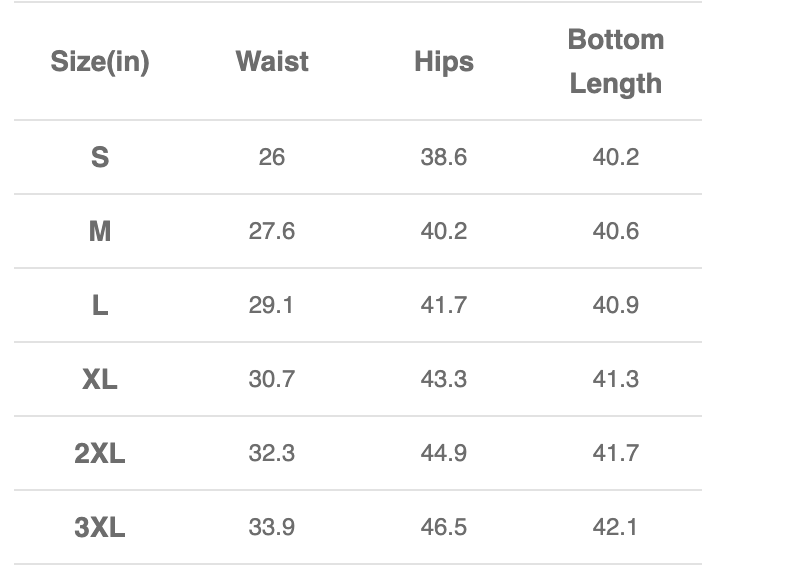Select the Bottom Length header
The height and width of the screenshot is (568, 788).
[x=616, y=61]
